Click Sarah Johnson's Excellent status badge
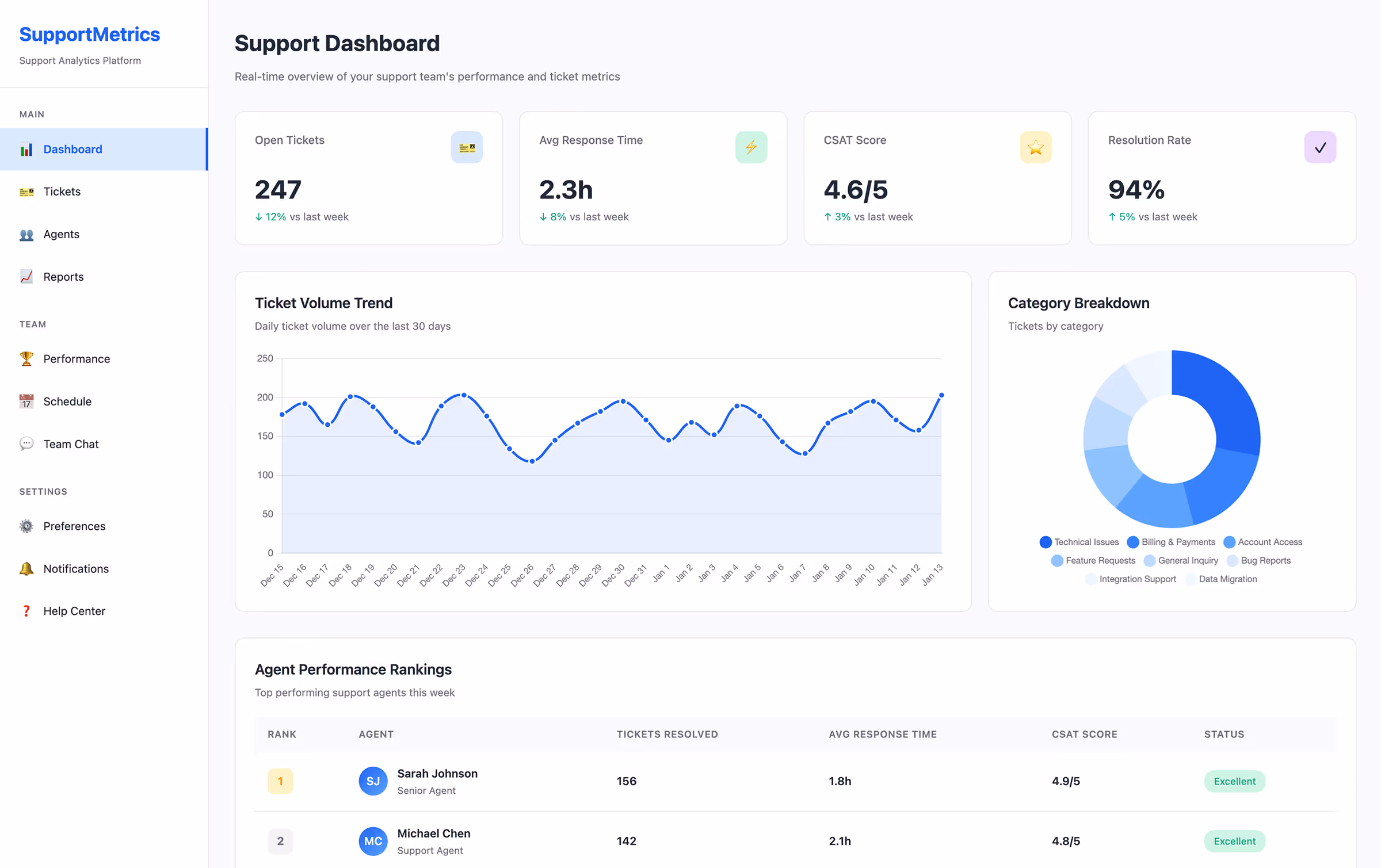 (1235, 781)
